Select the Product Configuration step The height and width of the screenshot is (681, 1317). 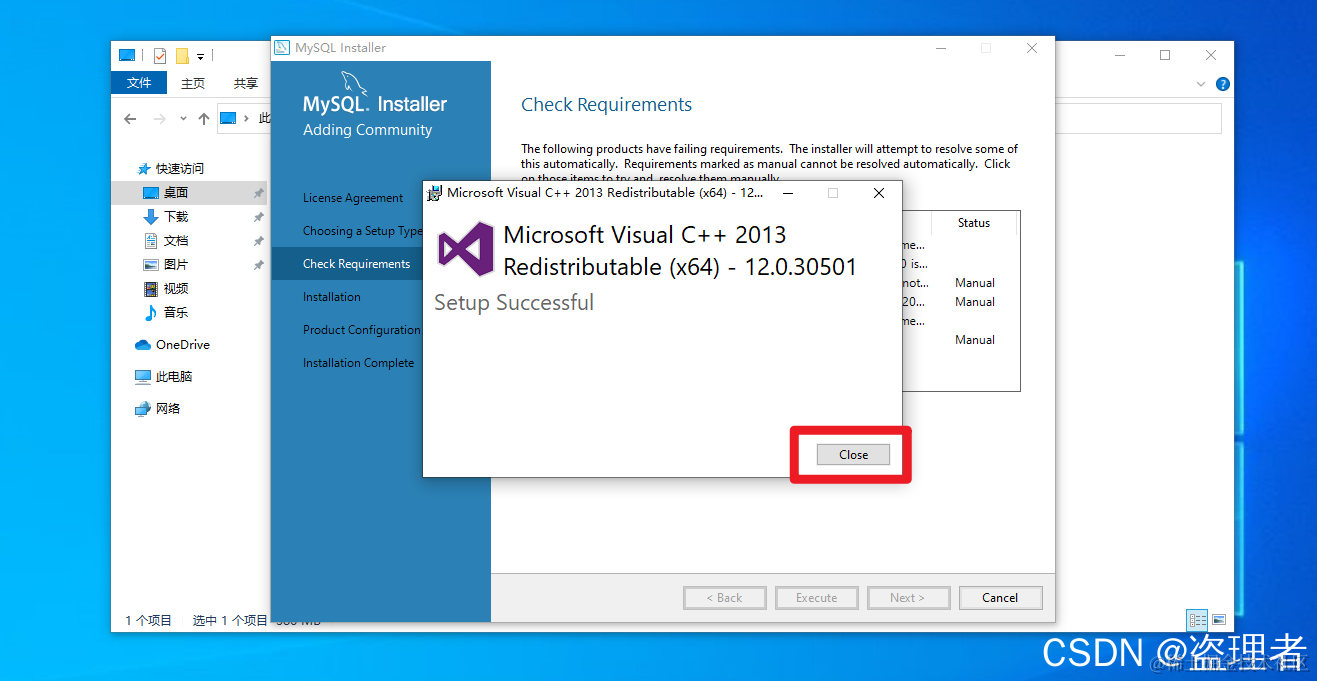(361, 330)
